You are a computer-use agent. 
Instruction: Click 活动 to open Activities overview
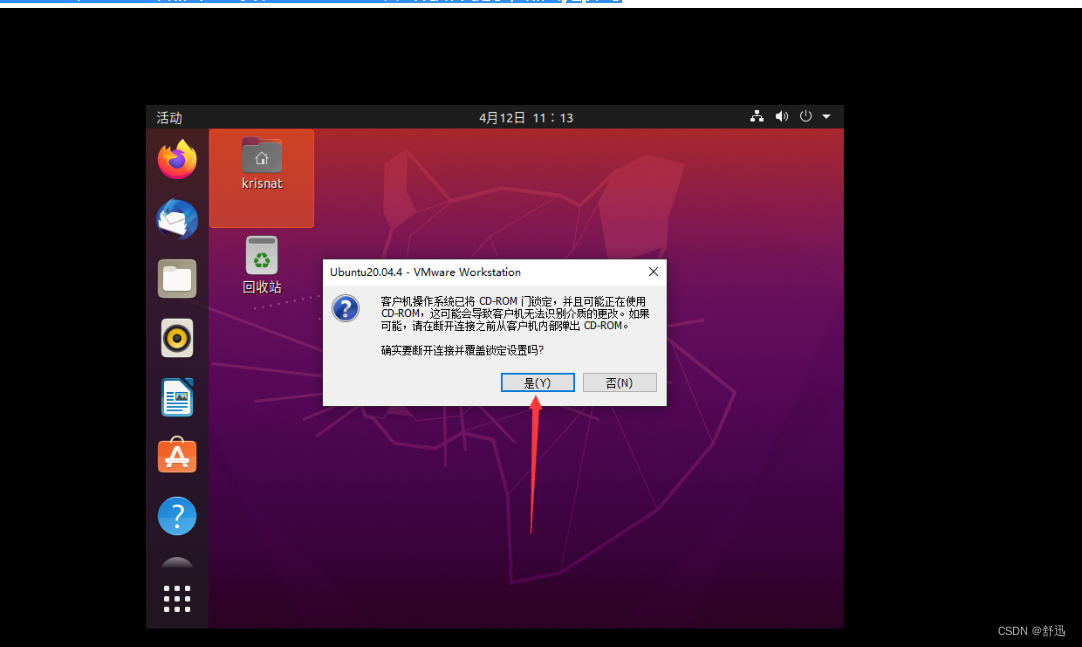tap(170, 117)
